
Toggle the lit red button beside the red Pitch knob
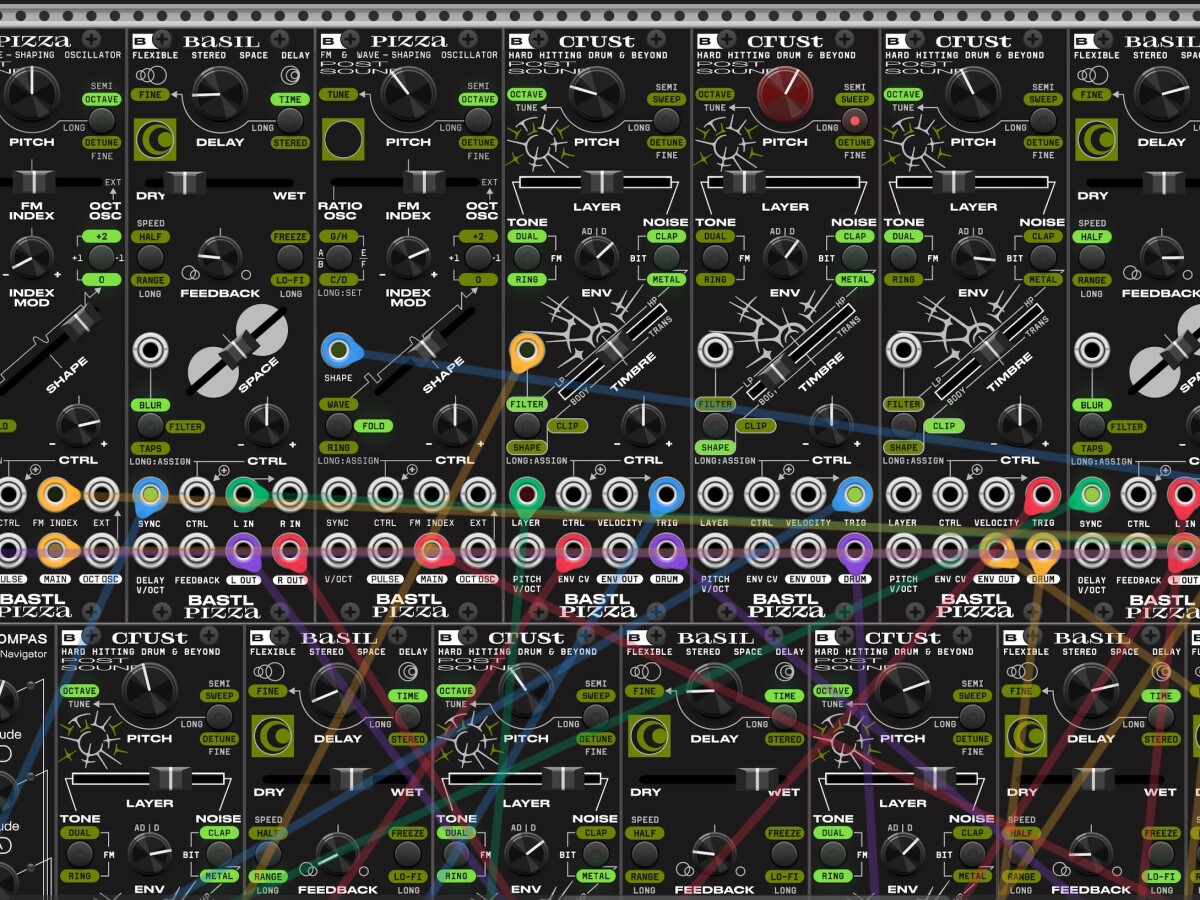854,121
